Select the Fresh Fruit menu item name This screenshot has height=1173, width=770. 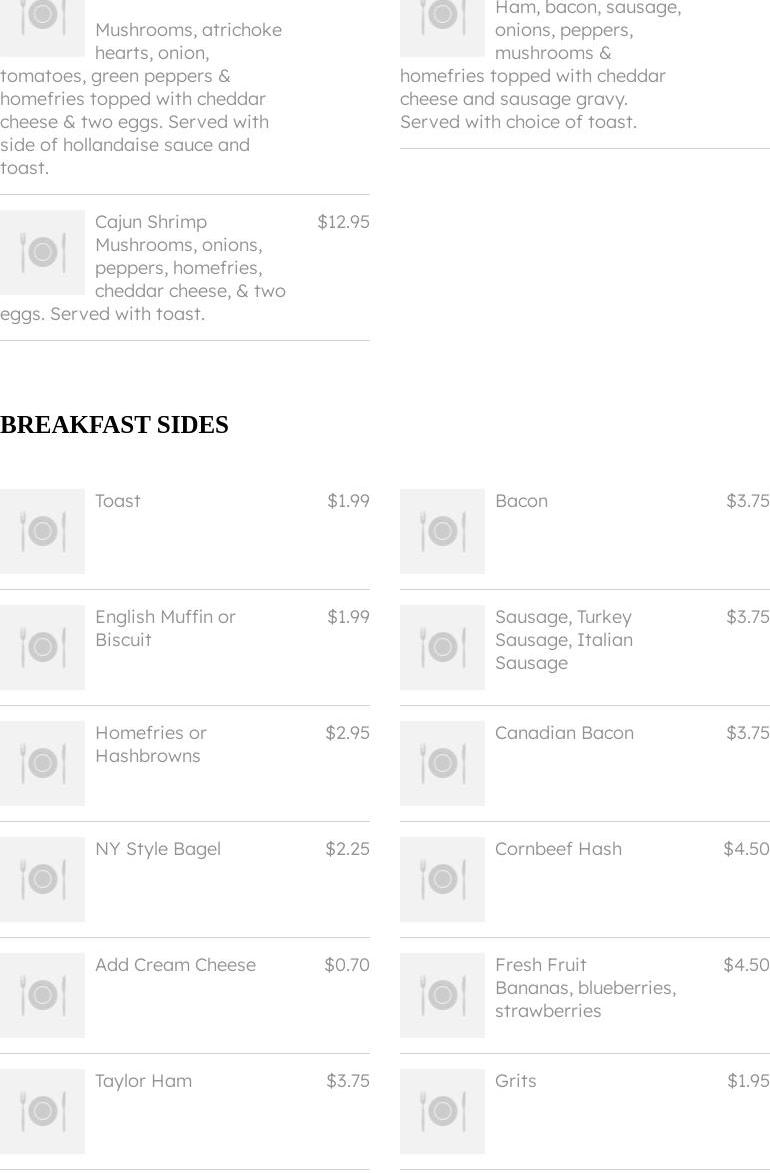[540, 965]
